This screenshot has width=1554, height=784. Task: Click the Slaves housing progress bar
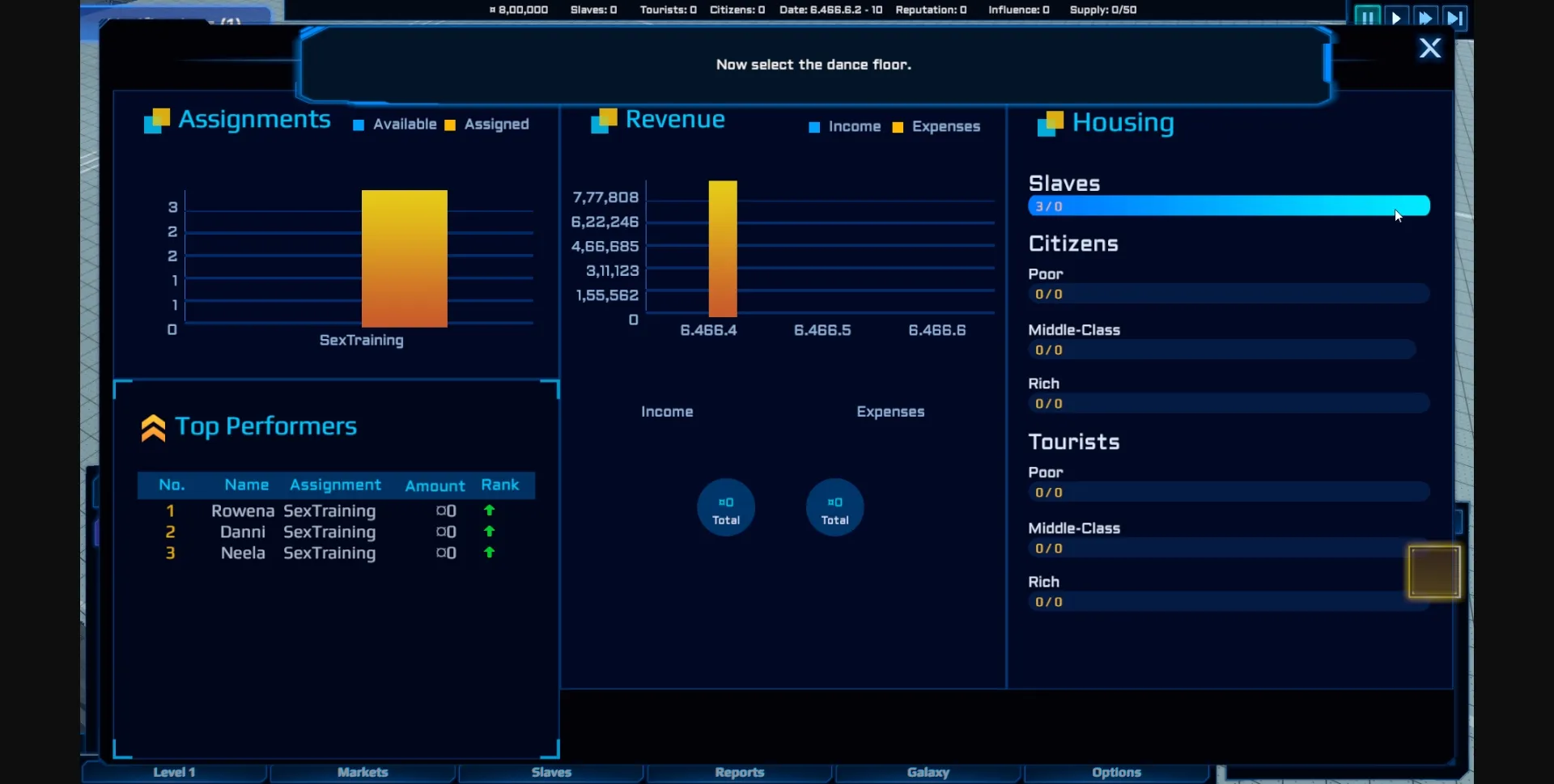point(1228,206)
